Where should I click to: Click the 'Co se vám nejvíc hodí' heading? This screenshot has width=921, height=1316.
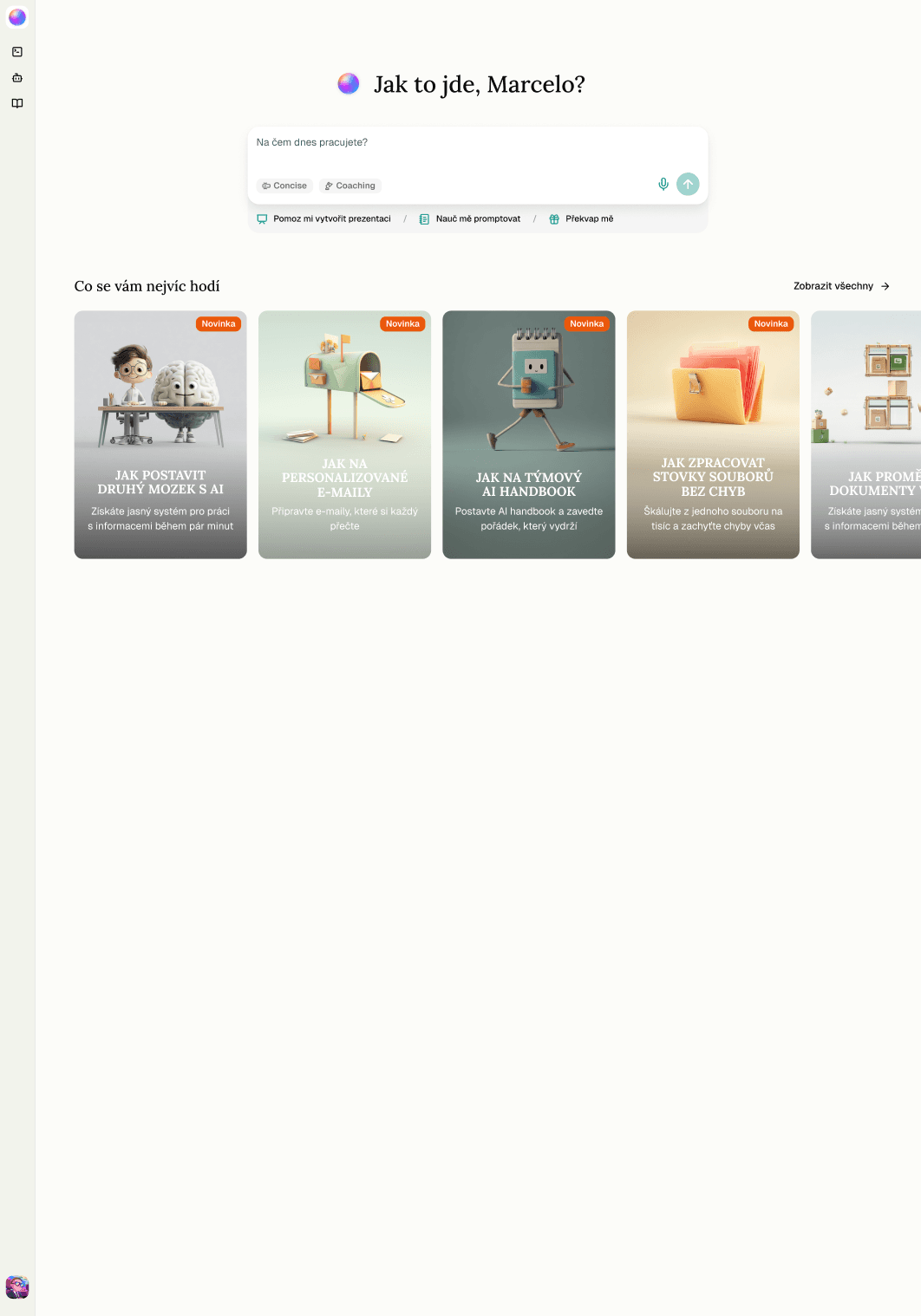coord(147,286)
